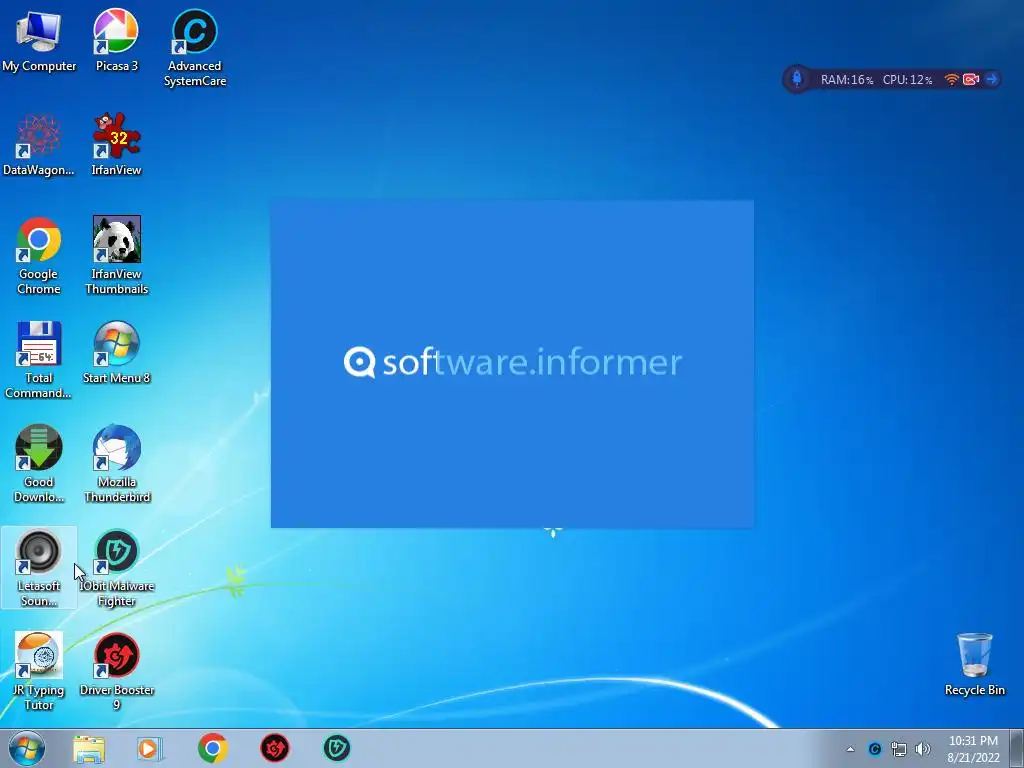Click the rocket icon on performance monitor
The width and height of the screenshot is (1024, 768).
[797, 80]
